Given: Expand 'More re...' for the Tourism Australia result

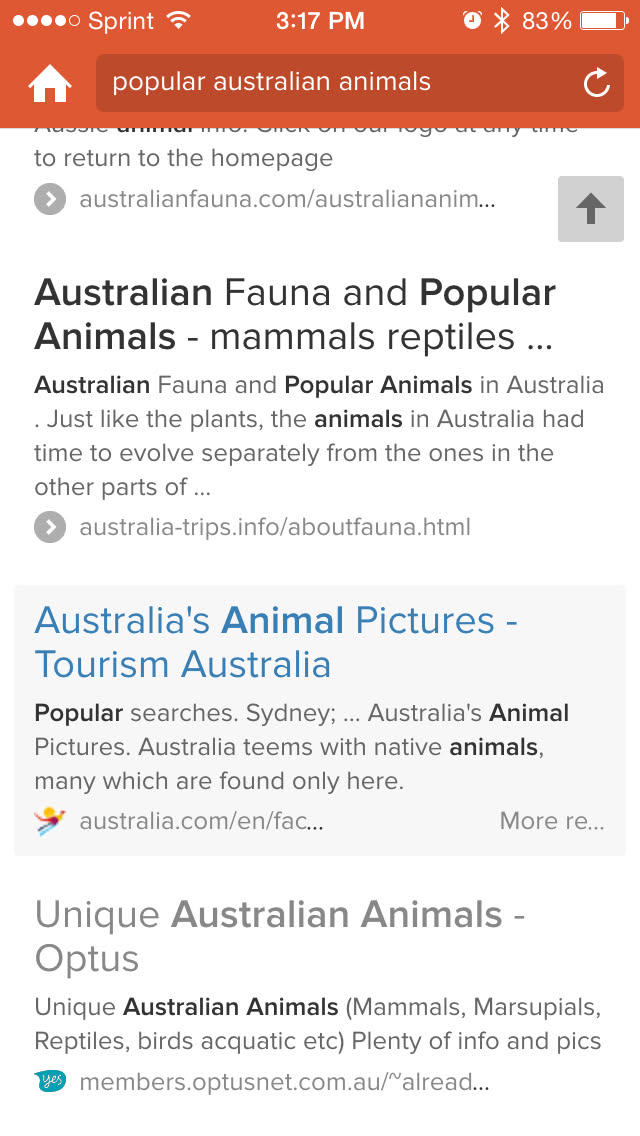Looking at the screenshot, I should [552, 821].
